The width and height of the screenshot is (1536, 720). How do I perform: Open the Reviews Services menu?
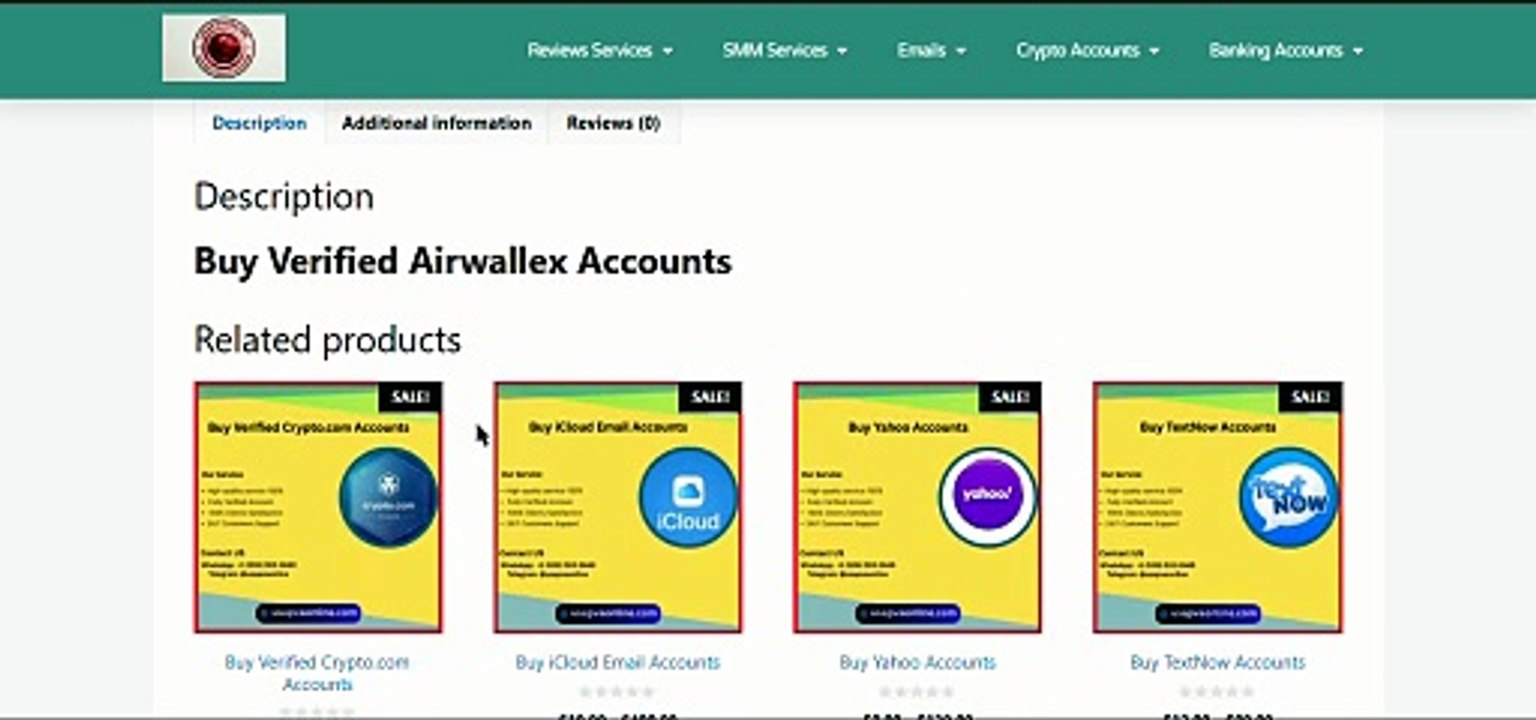point(600,50)
